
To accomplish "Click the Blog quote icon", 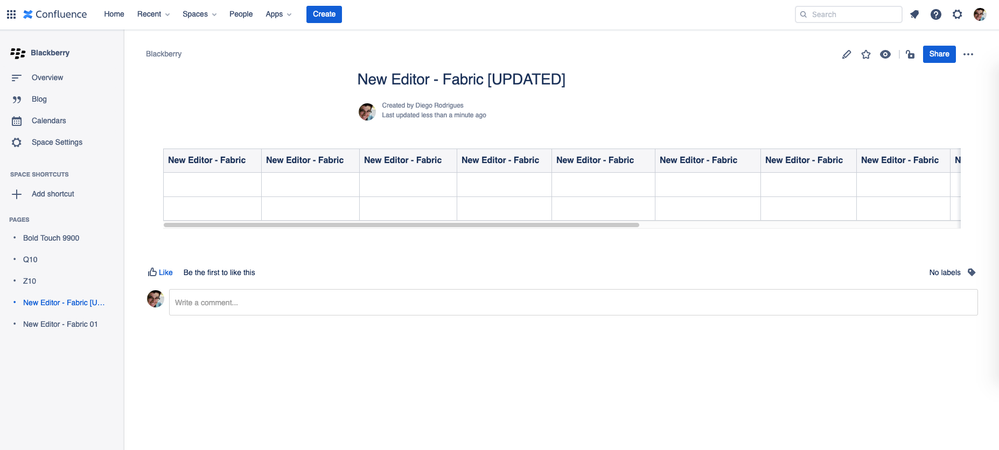I will (17, 99).
